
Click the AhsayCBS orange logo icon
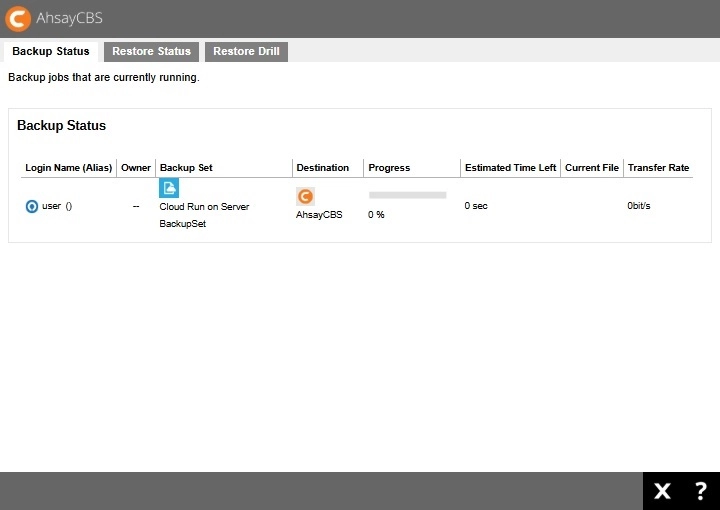(18, 19)
